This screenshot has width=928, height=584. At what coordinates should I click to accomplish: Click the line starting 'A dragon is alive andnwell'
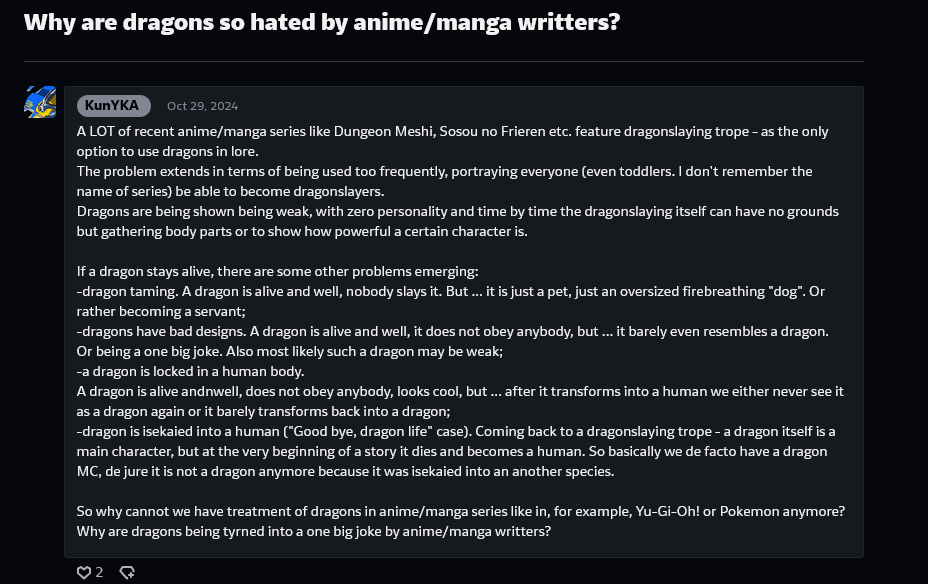coord(460,392)
